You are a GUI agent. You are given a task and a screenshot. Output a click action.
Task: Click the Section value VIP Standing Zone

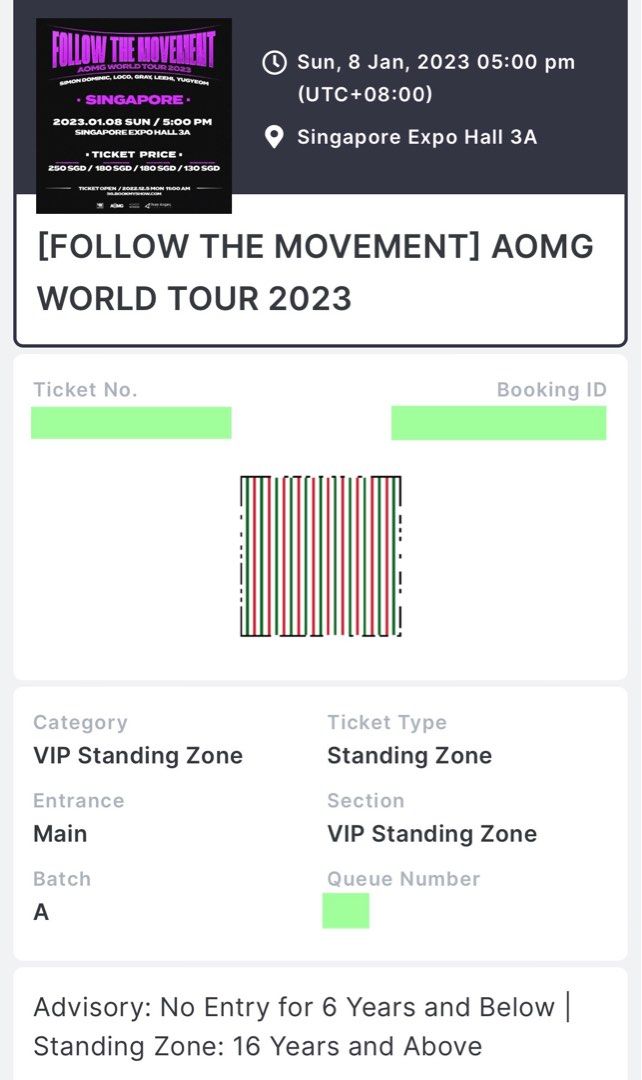[431, 833]
